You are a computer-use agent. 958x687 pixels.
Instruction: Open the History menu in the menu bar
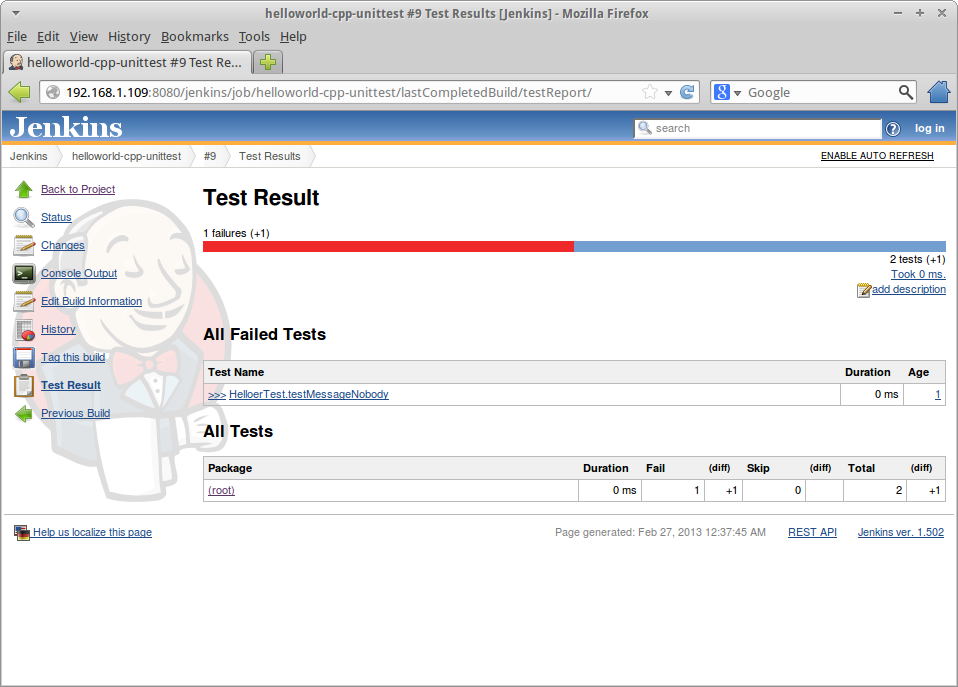point(129,37)
